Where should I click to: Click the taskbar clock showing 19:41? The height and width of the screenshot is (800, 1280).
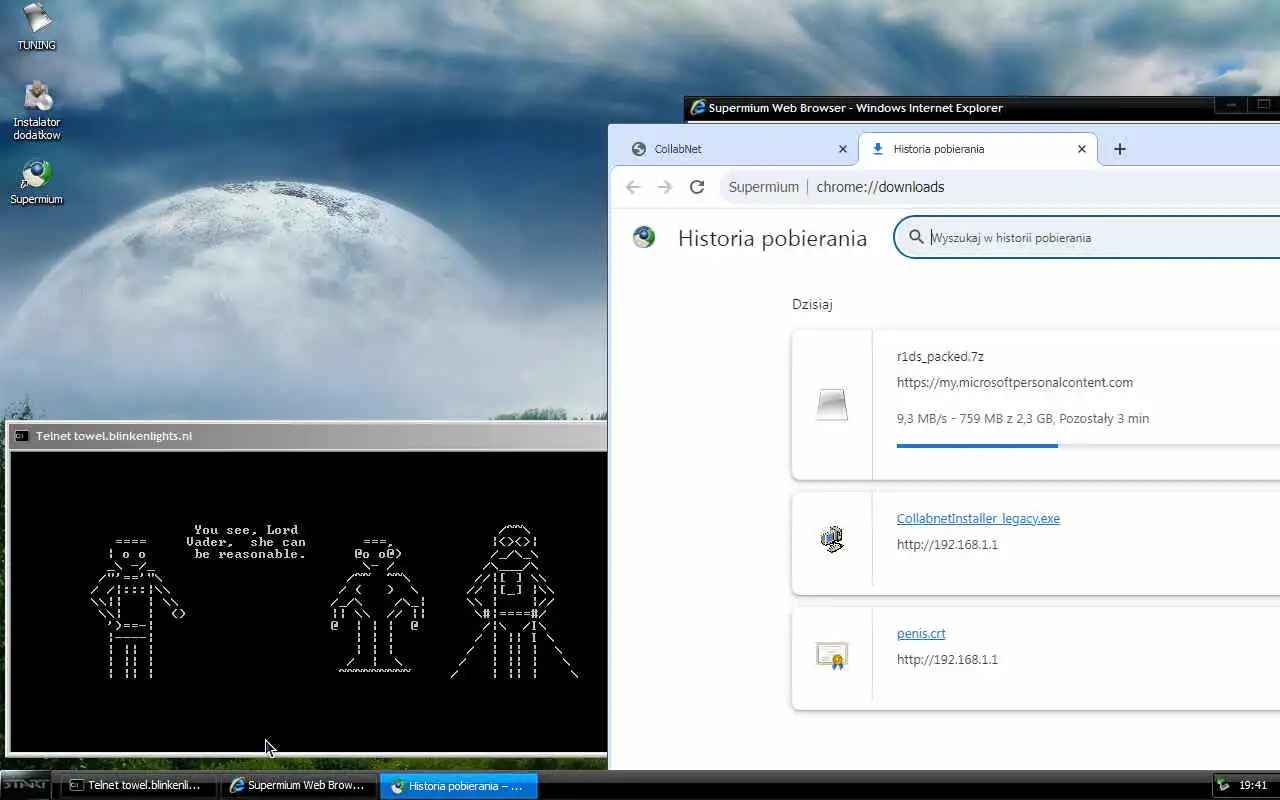click(1253, 786)
